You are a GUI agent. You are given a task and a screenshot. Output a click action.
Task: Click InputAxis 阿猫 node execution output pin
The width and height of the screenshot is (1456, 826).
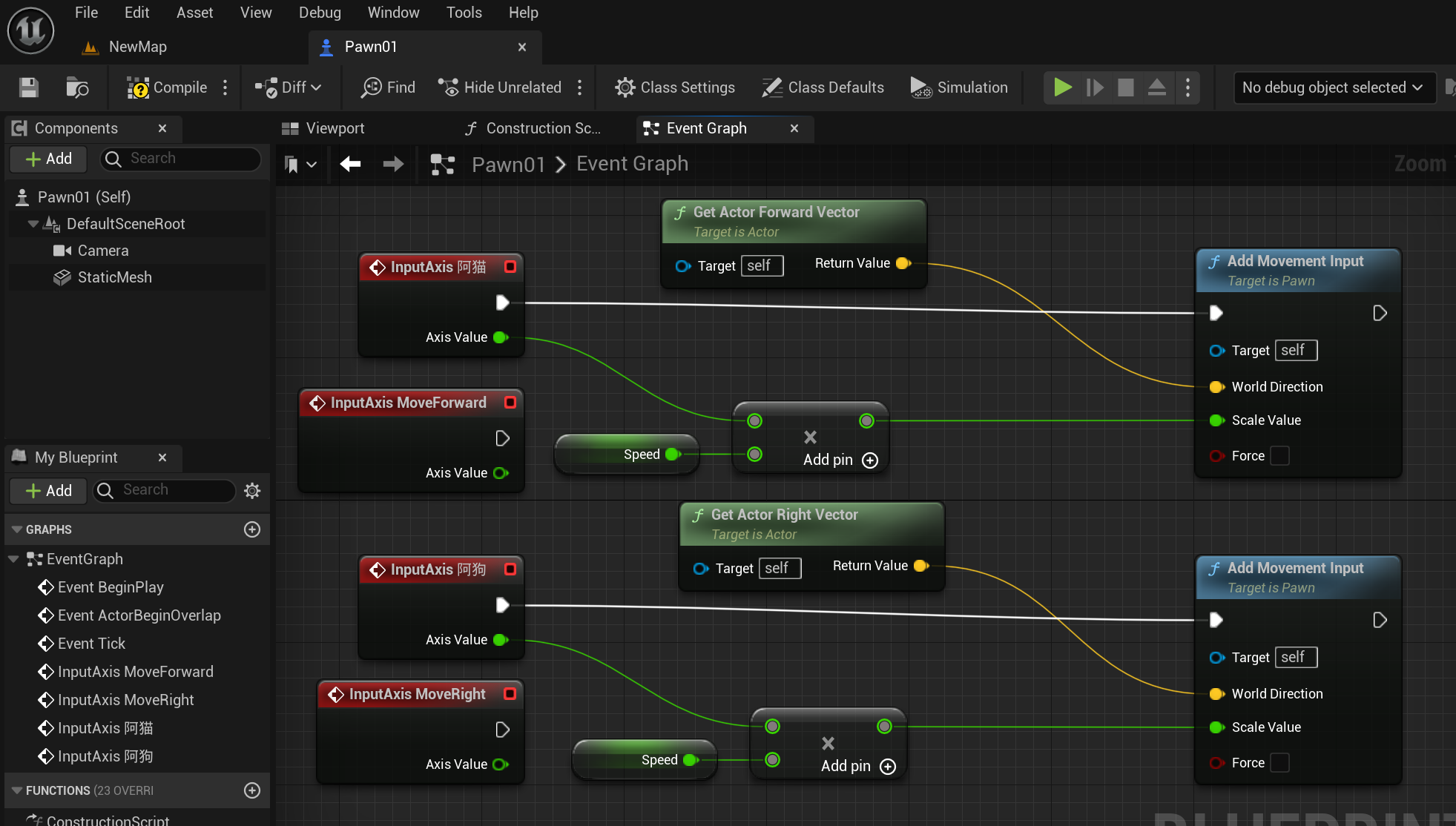click(x=502, y=303)
